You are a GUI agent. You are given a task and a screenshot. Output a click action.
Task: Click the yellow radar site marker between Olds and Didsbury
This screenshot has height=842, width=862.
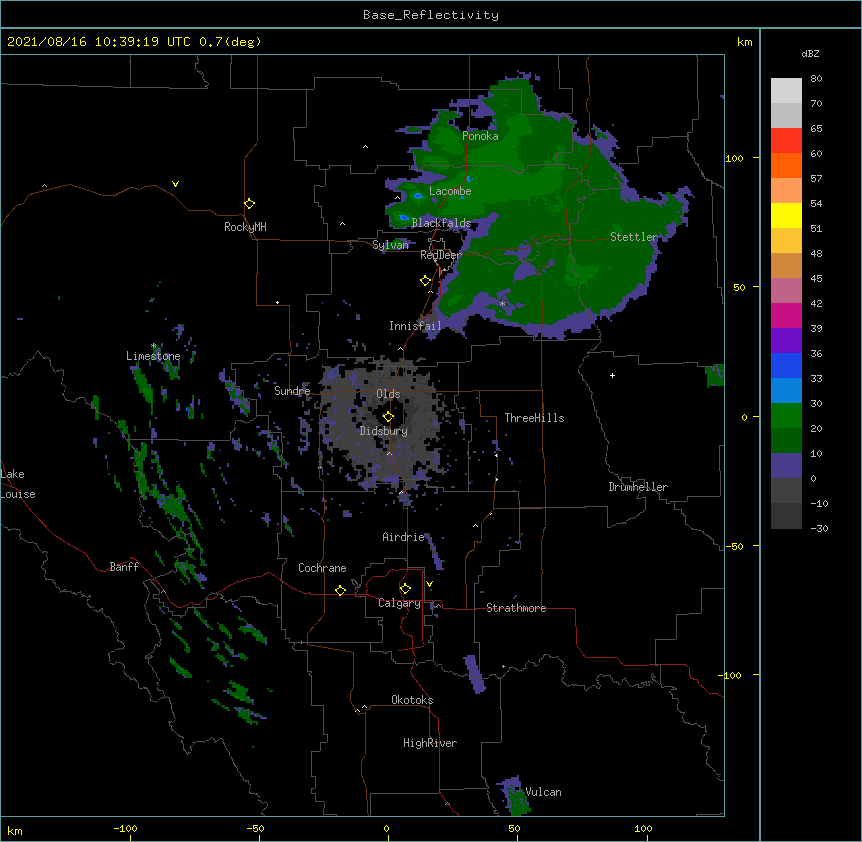389,416
